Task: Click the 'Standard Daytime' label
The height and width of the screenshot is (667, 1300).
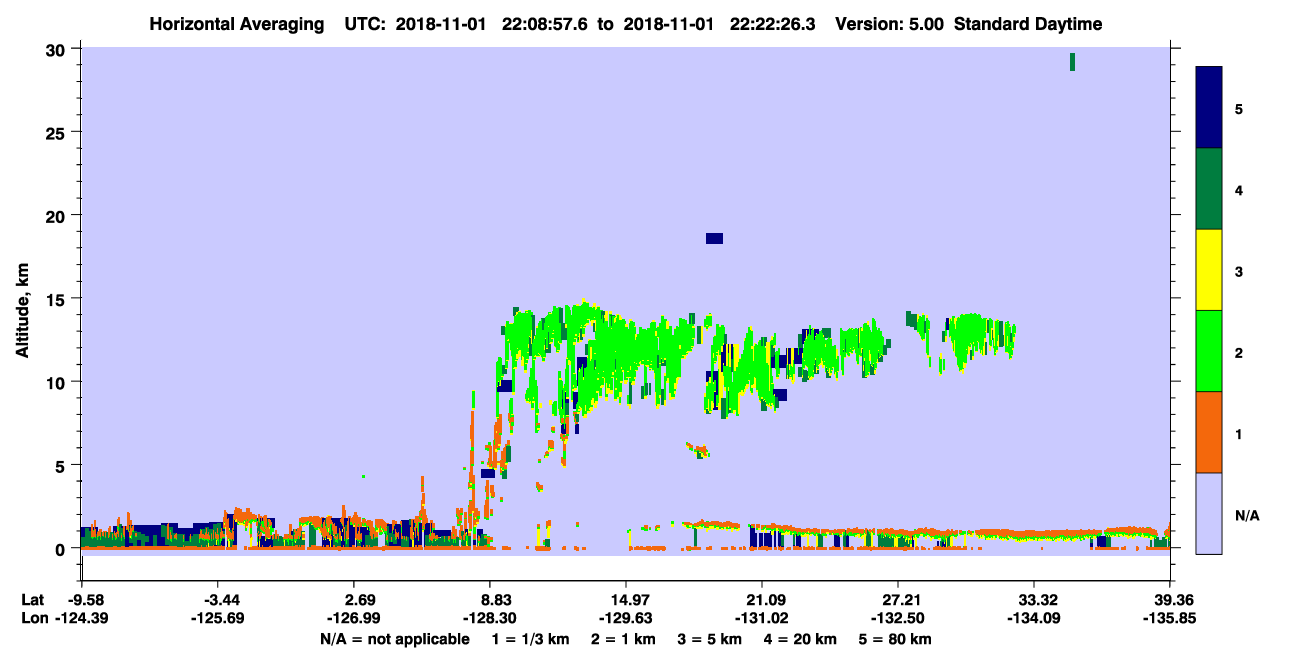Action: [1028, 24]
